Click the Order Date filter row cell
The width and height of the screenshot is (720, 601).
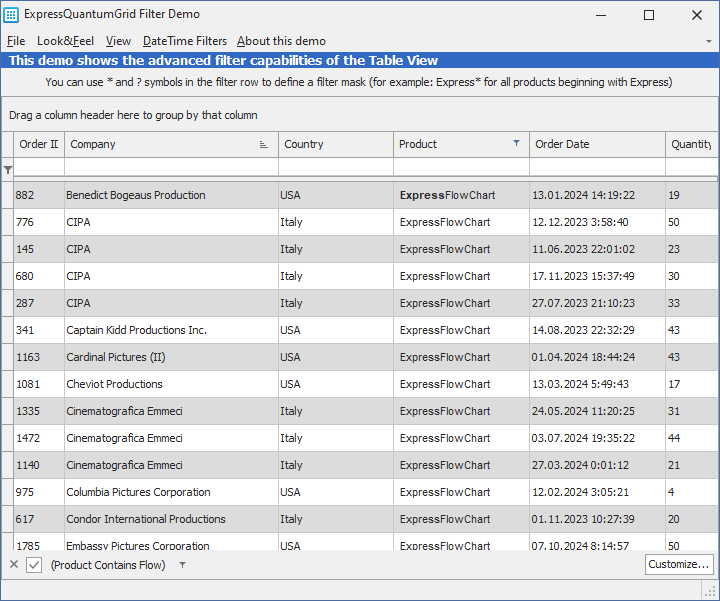(597, 167)
